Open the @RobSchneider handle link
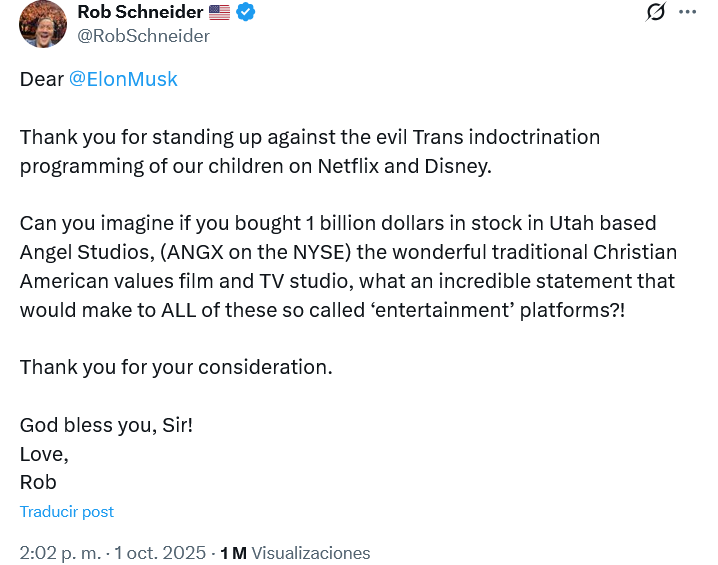Viewport: 718px width, 565px height. tap(143, 36)
